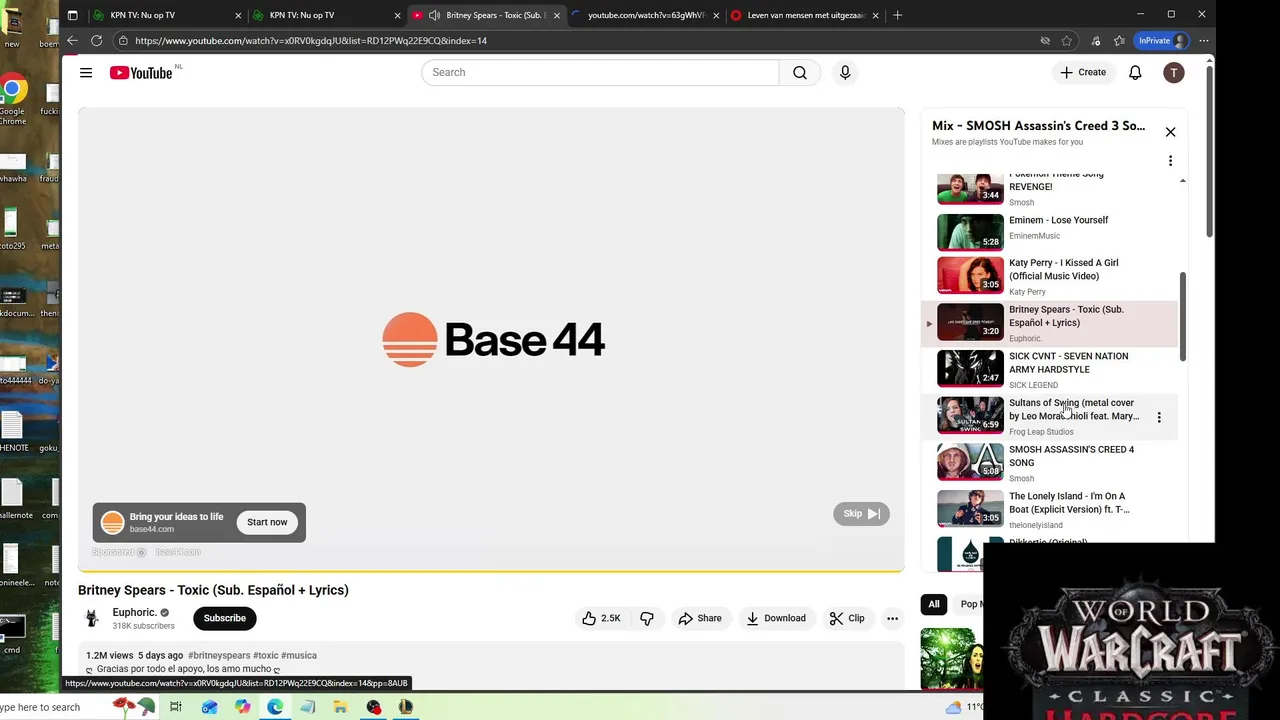
Task: Open Copilot on the taskbar
Action: pyautogui.click(x=242, y=707)
